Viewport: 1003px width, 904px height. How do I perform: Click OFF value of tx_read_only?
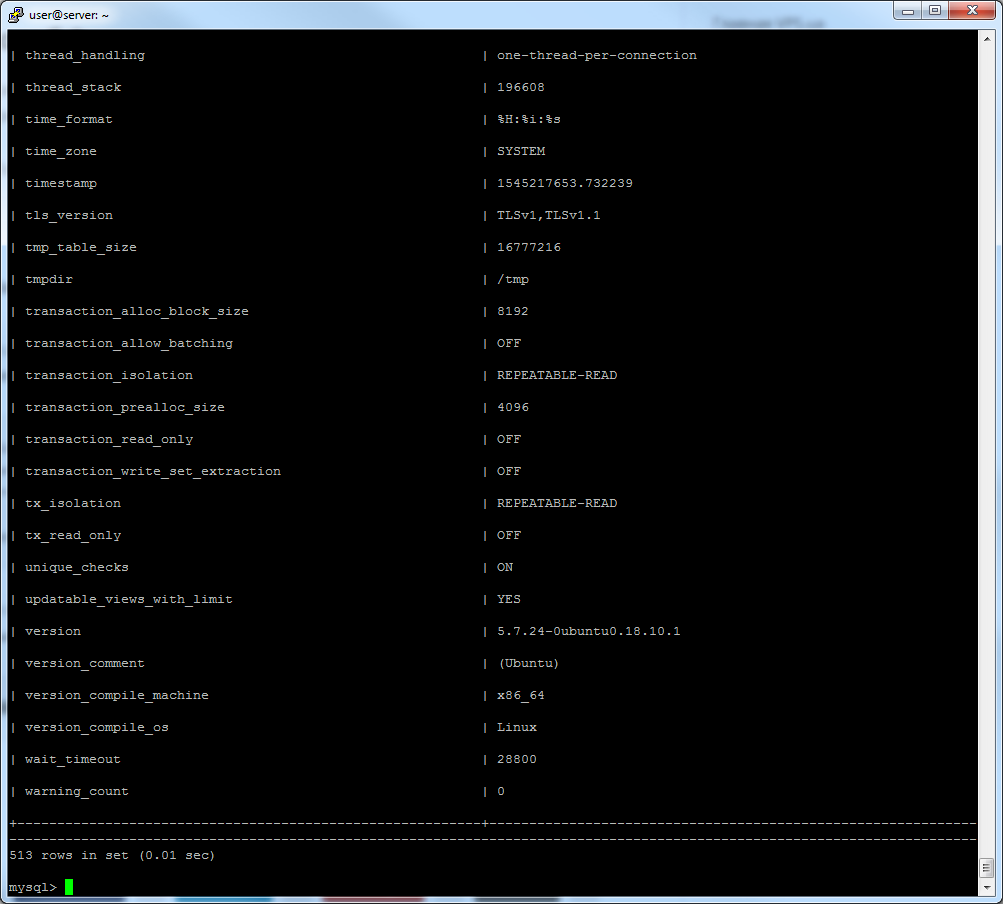[x=509, y=535]
